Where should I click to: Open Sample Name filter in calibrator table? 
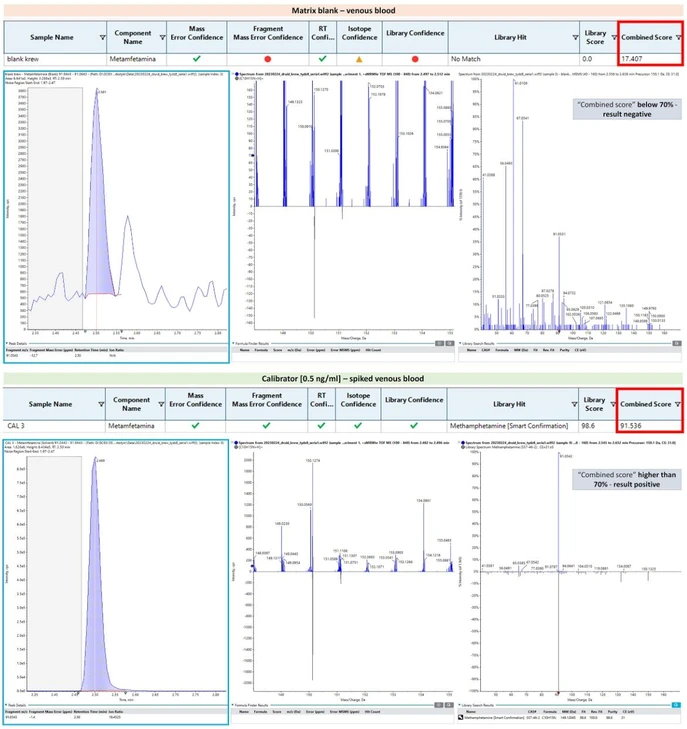tap(101, 404)
